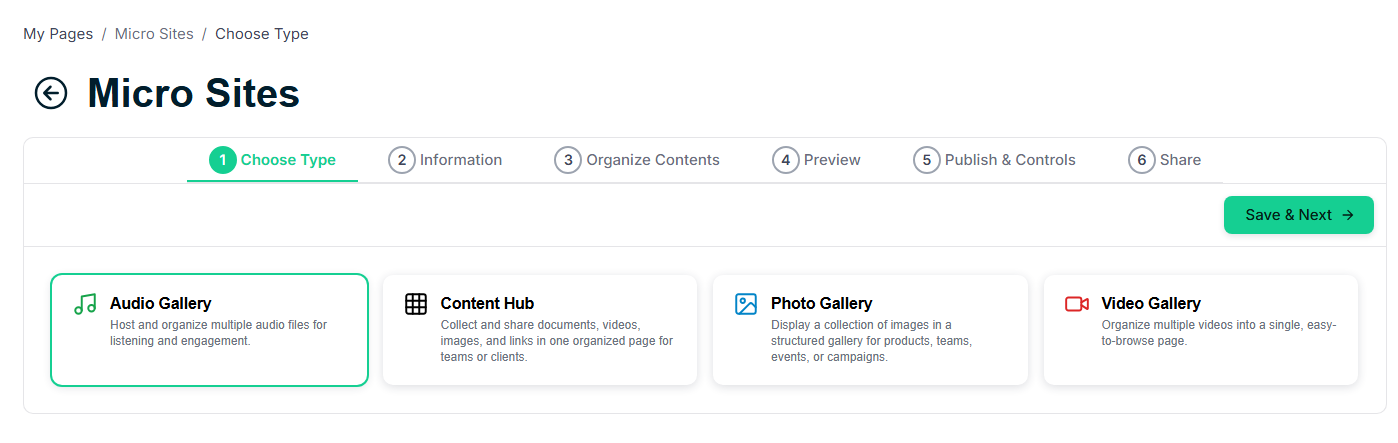This screenshot has height=443, width=1398.
Task: Click the Save & Next button
Action: (1299, 215)
